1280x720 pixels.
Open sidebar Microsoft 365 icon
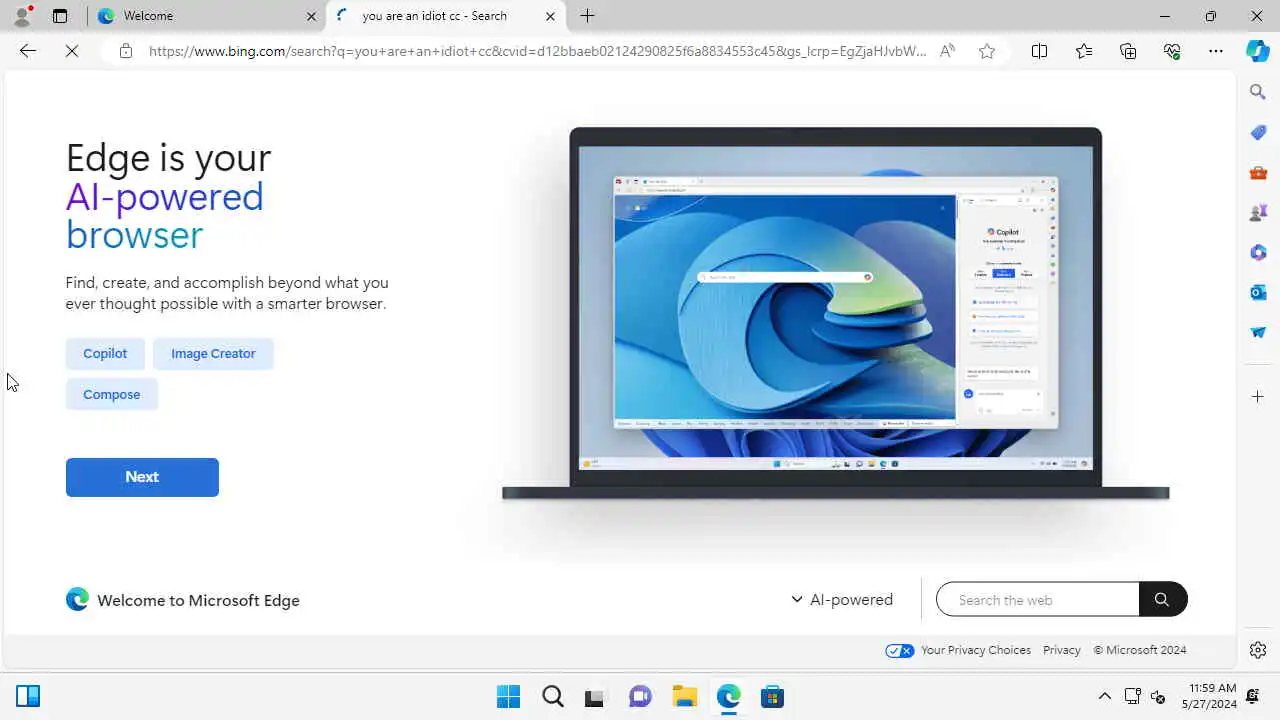pyautogui.click(x=1258, y=252)
